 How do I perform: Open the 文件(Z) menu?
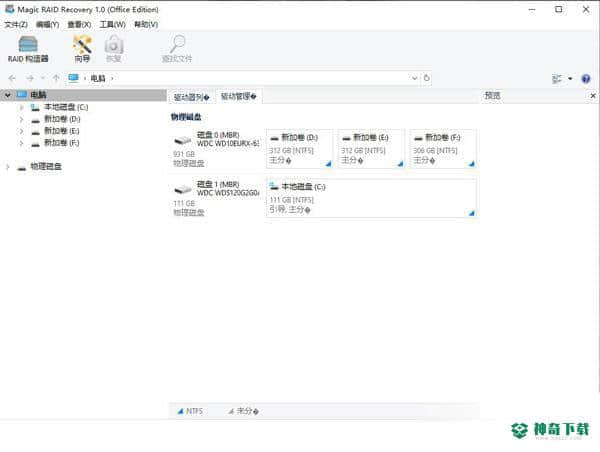point(16,24)
